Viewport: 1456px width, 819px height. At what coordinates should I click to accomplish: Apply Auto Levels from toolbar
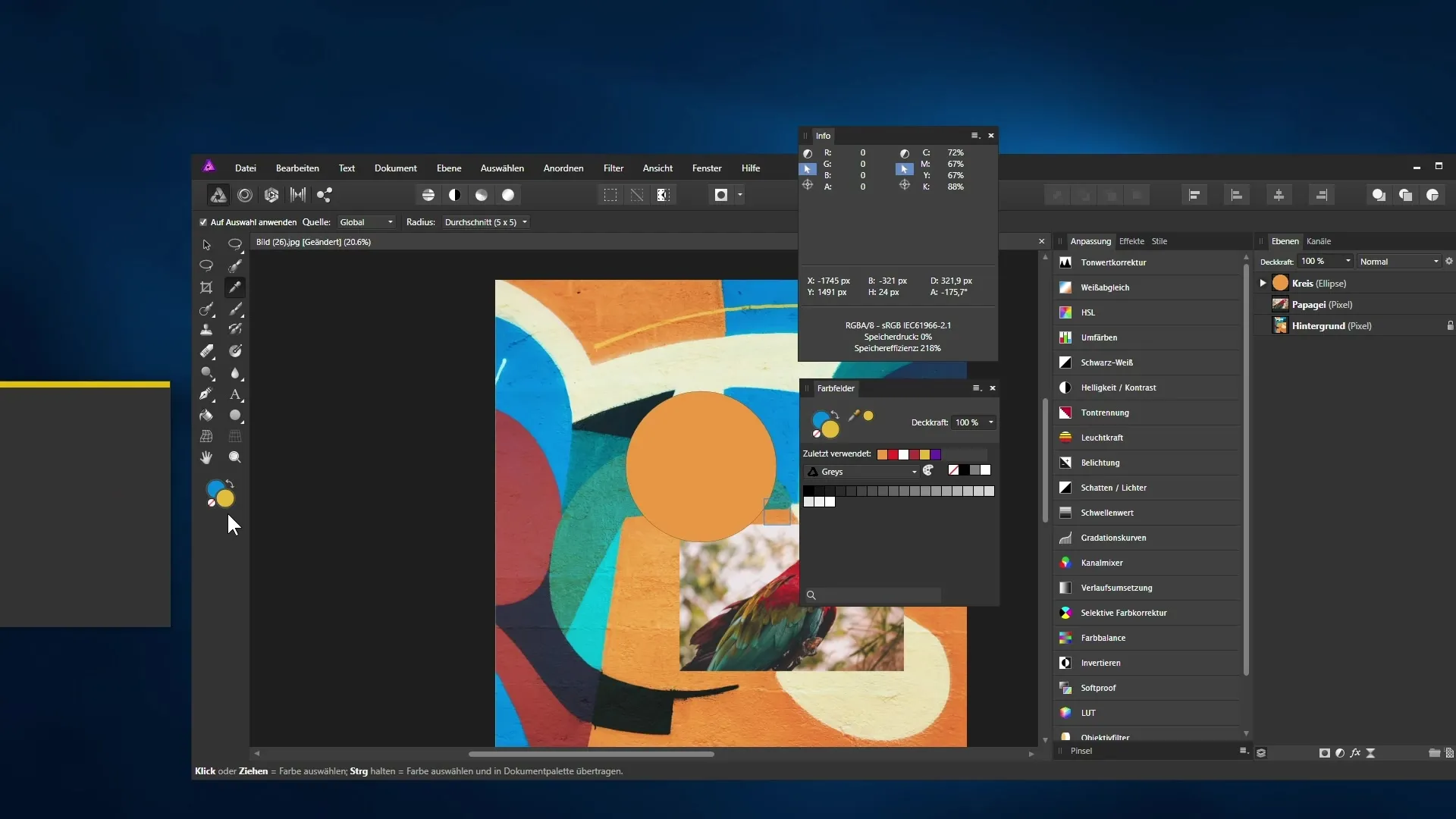coord(428,195)
